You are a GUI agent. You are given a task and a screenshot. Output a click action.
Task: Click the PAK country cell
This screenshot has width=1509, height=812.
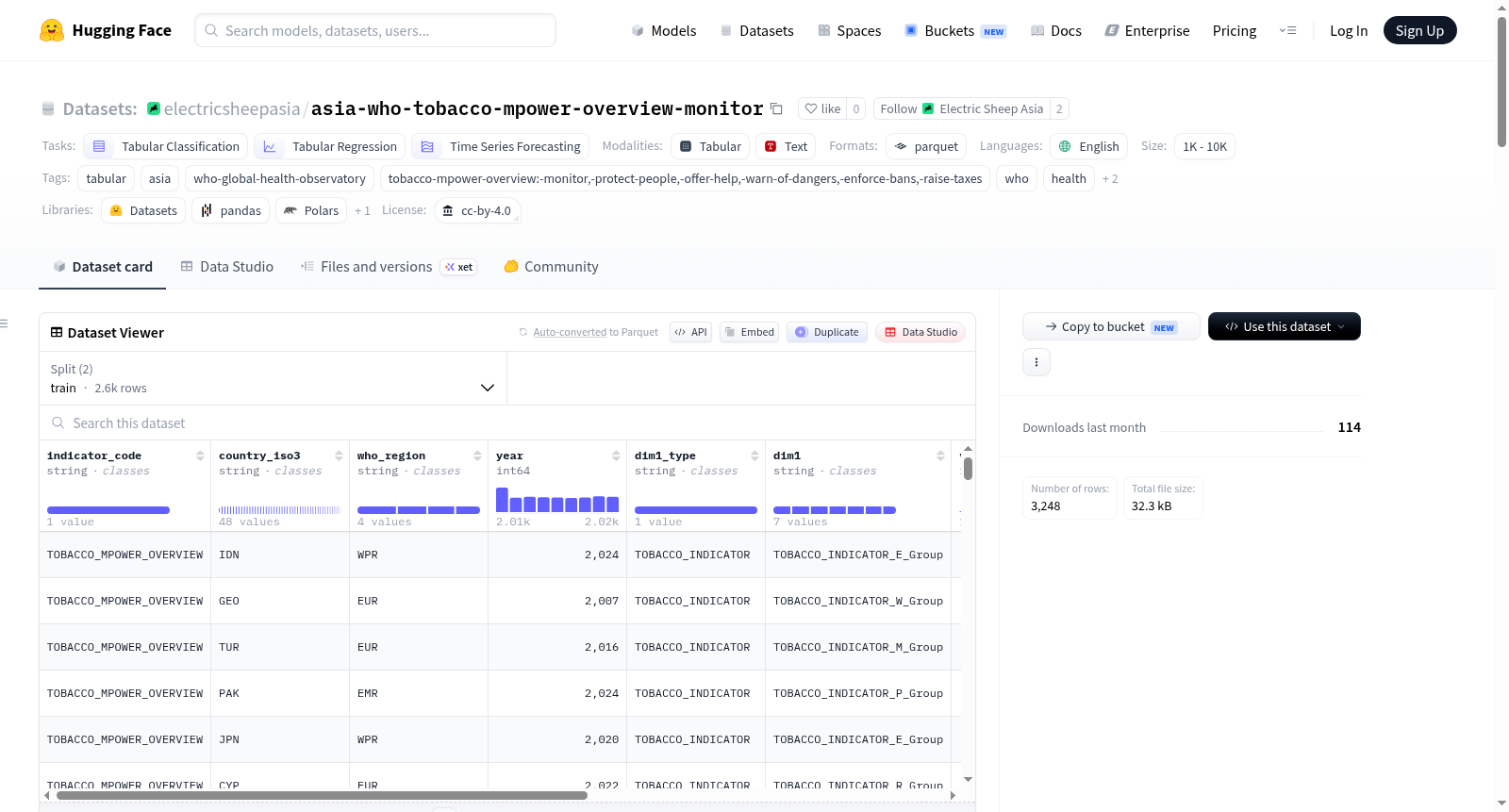click(x=280, y=693)
